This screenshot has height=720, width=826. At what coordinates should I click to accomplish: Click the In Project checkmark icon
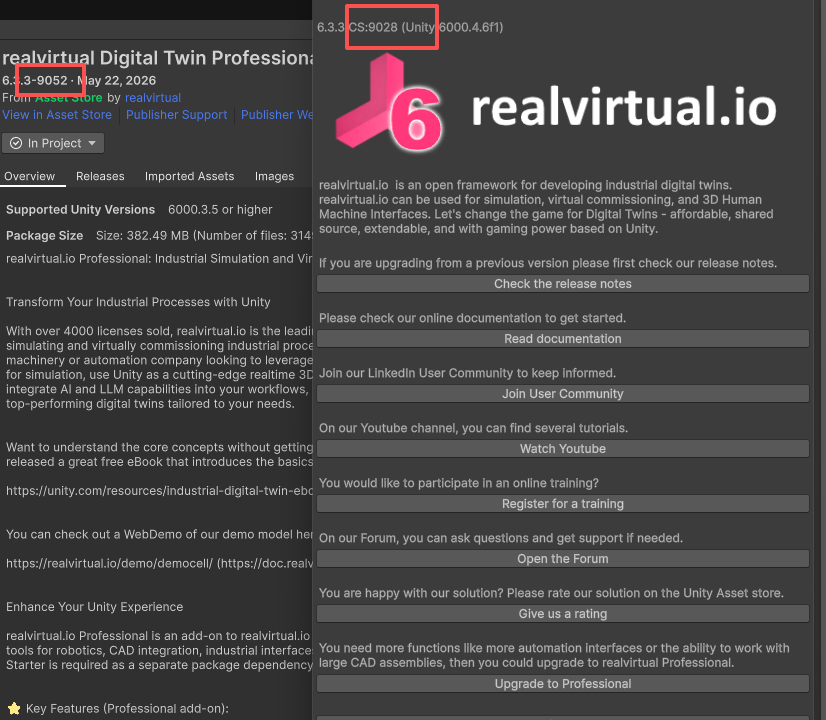tap(16, 143)
